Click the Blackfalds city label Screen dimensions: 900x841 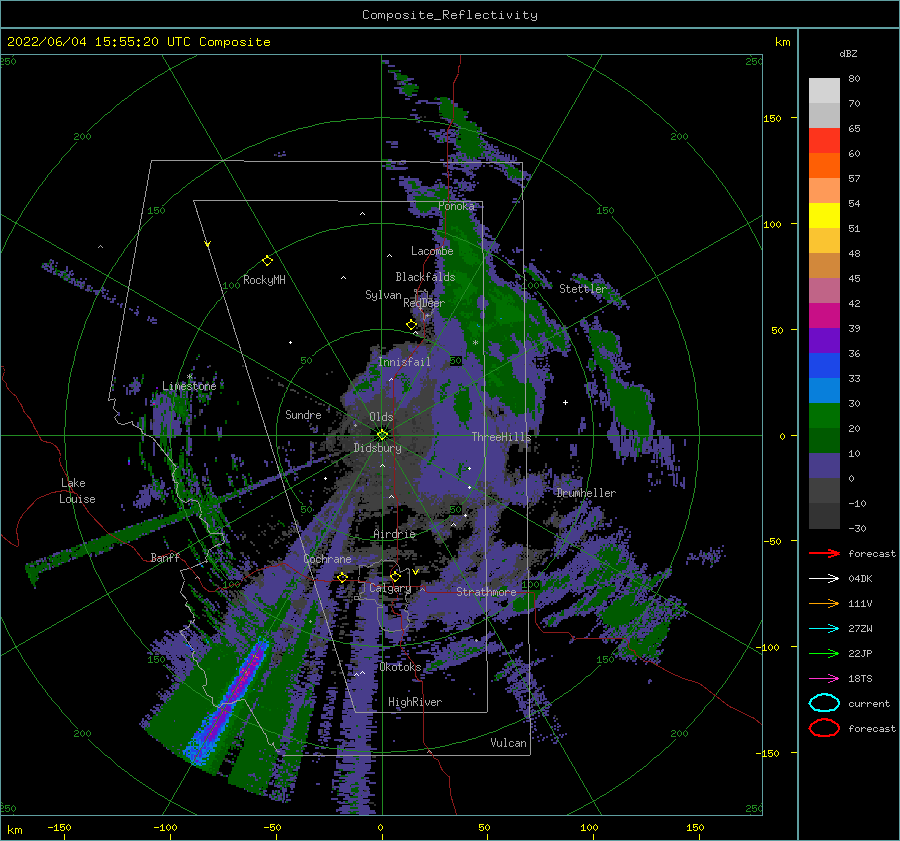(425, 277)
